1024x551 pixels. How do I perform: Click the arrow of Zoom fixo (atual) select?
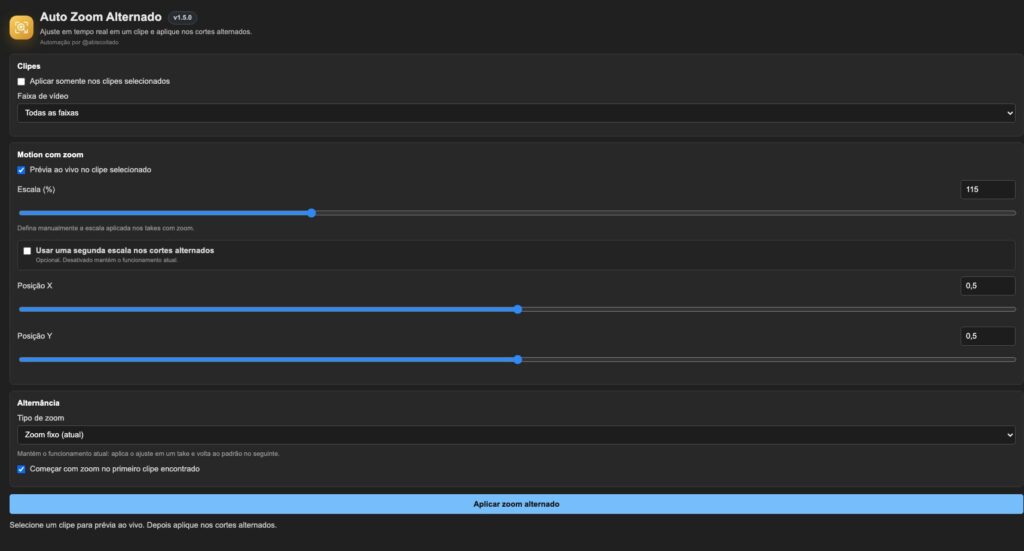(1010, 435)
